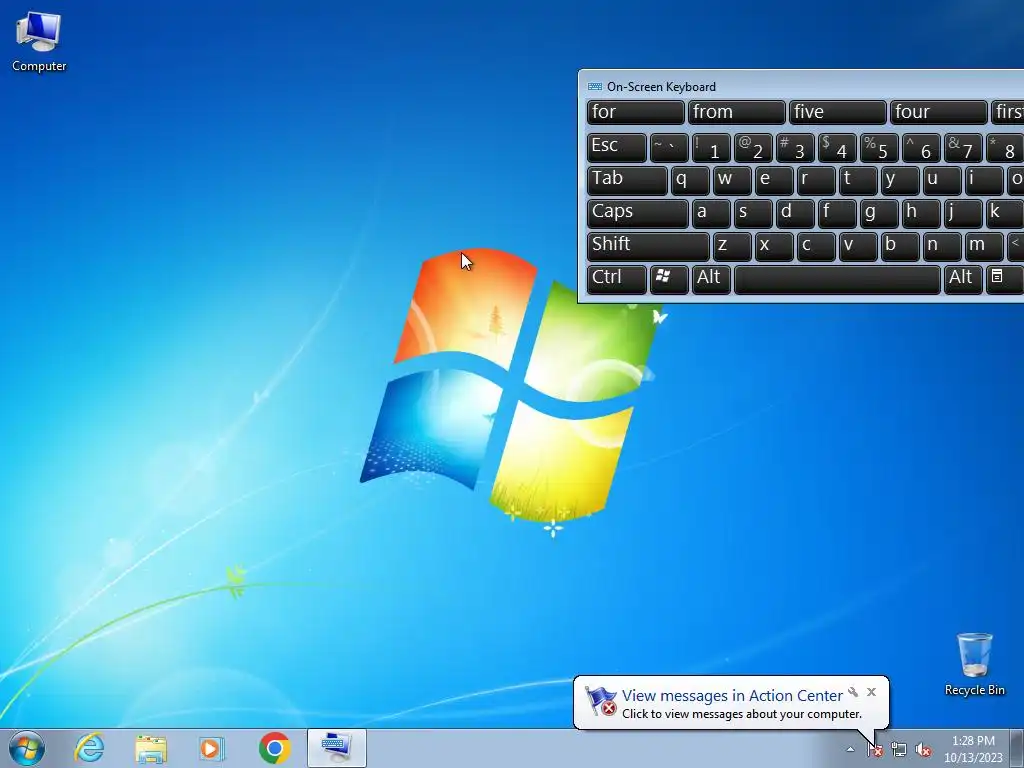Tap the v key
Image resolution: width=1024 pixels, height=768 pixels.
[857, 247]
